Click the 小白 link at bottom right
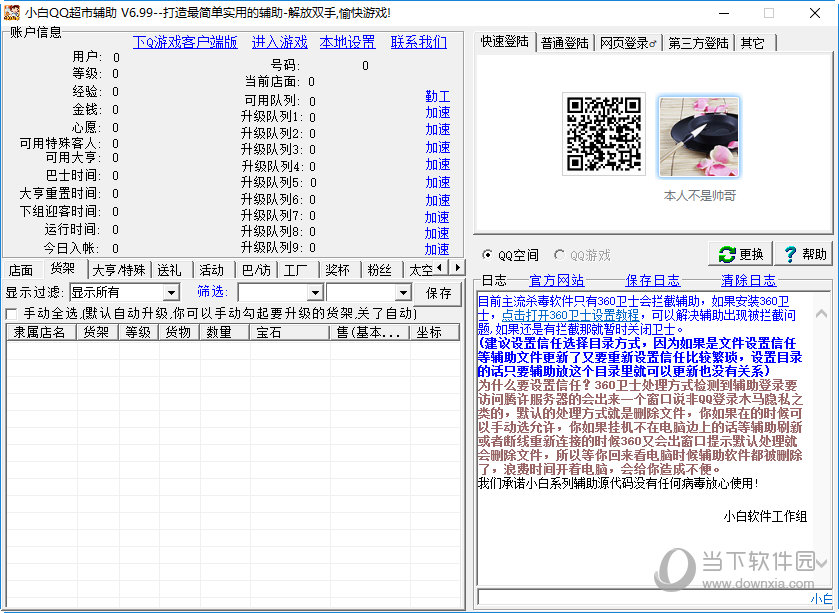This screenshot has height=613, width=839. 821,599
